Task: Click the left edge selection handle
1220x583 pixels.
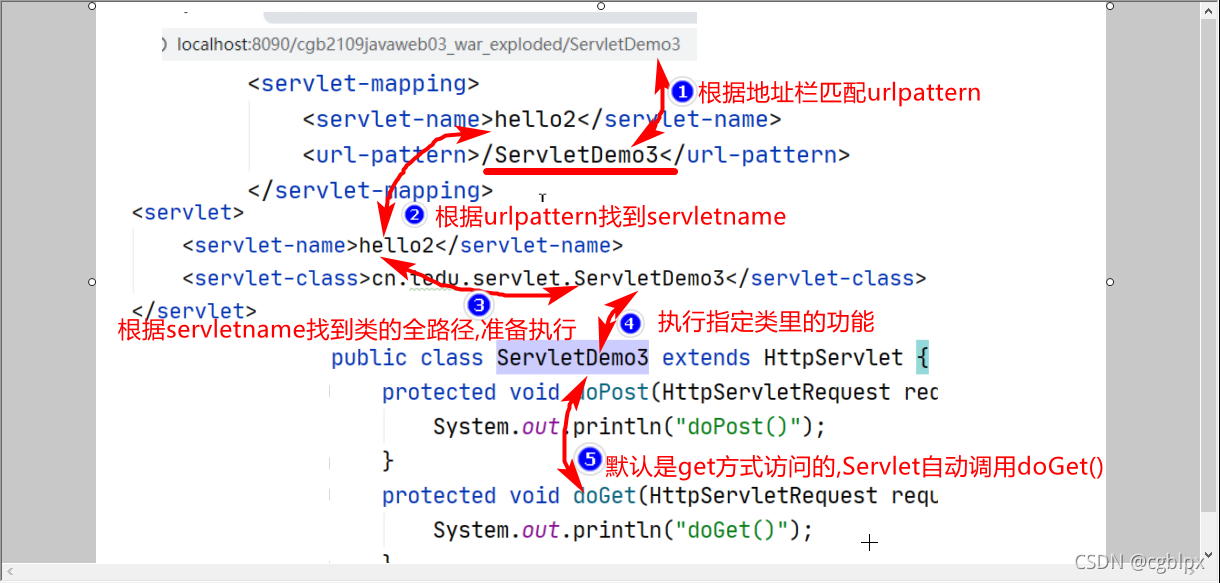Action: 91,281
